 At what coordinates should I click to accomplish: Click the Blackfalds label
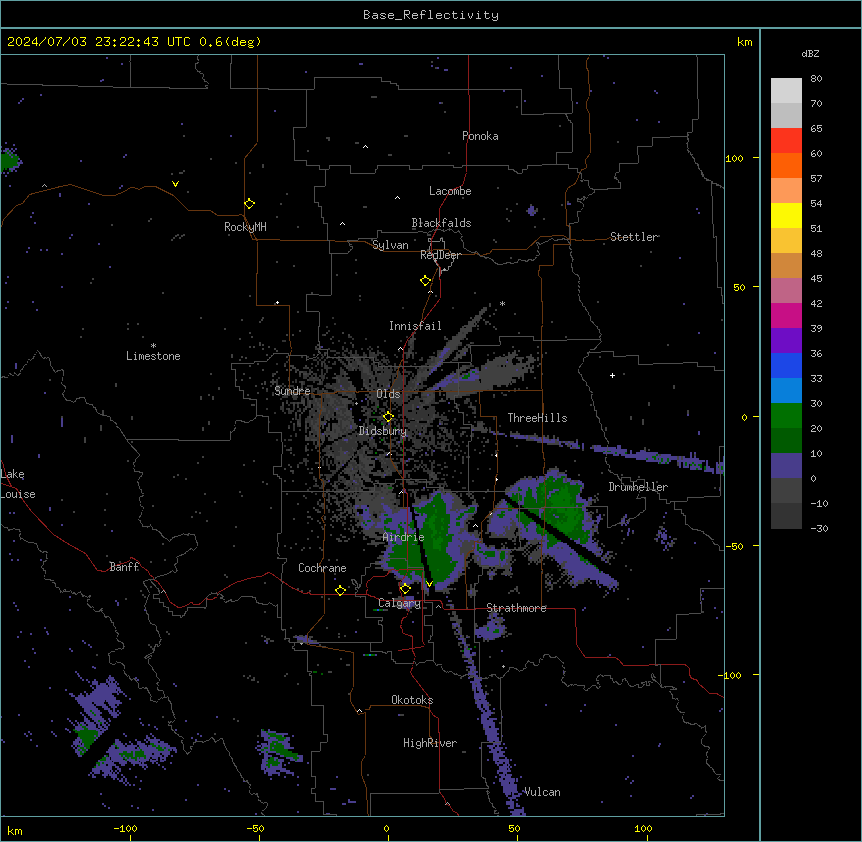coord(441,223)
